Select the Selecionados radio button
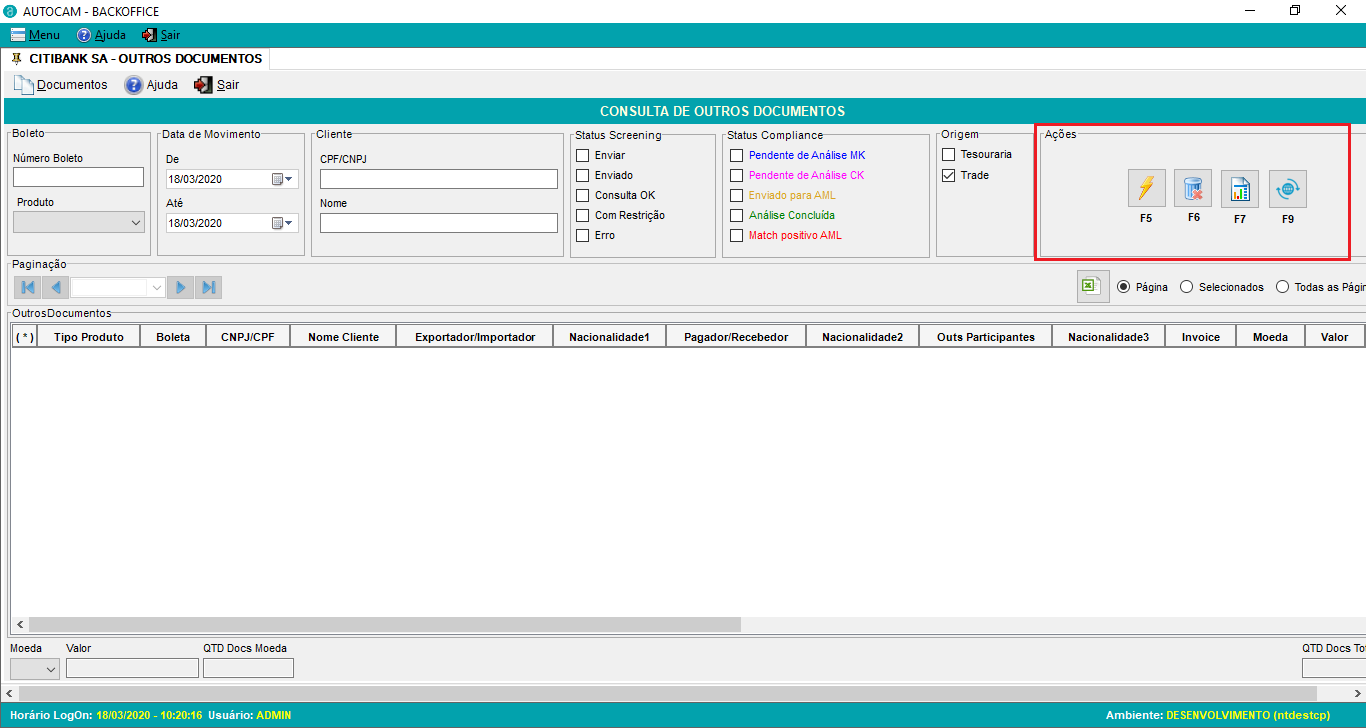 (1187, 287)
